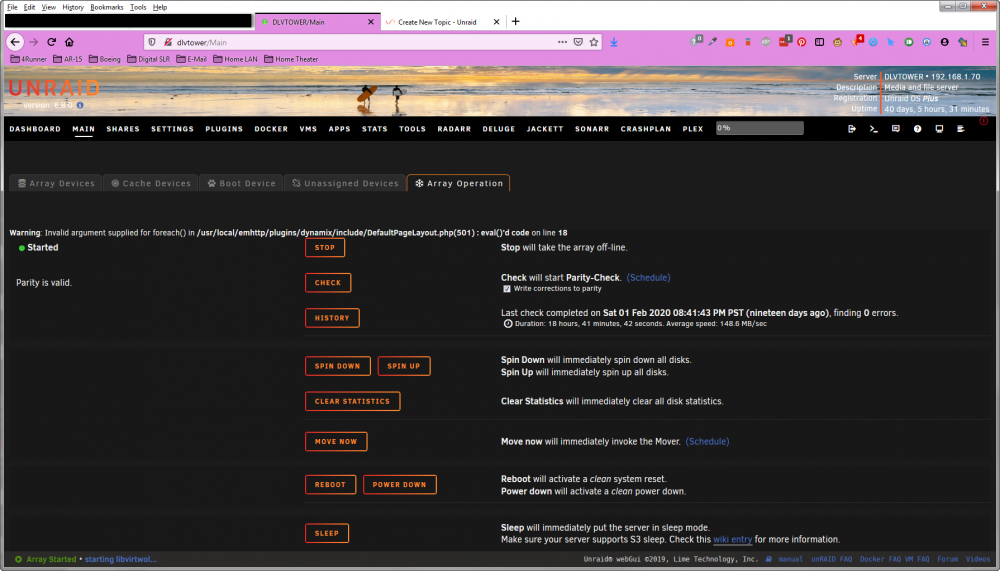
Task: Go to Firefox home page icon
Action: [70, 42]
